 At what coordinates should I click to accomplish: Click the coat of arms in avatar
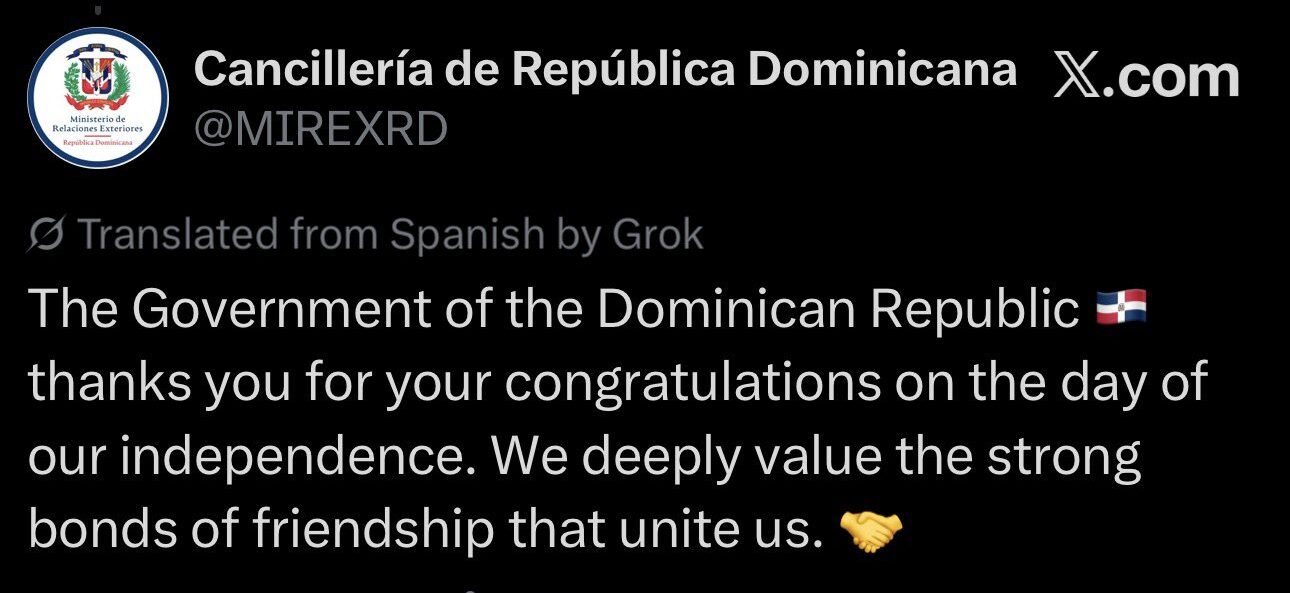97,80
